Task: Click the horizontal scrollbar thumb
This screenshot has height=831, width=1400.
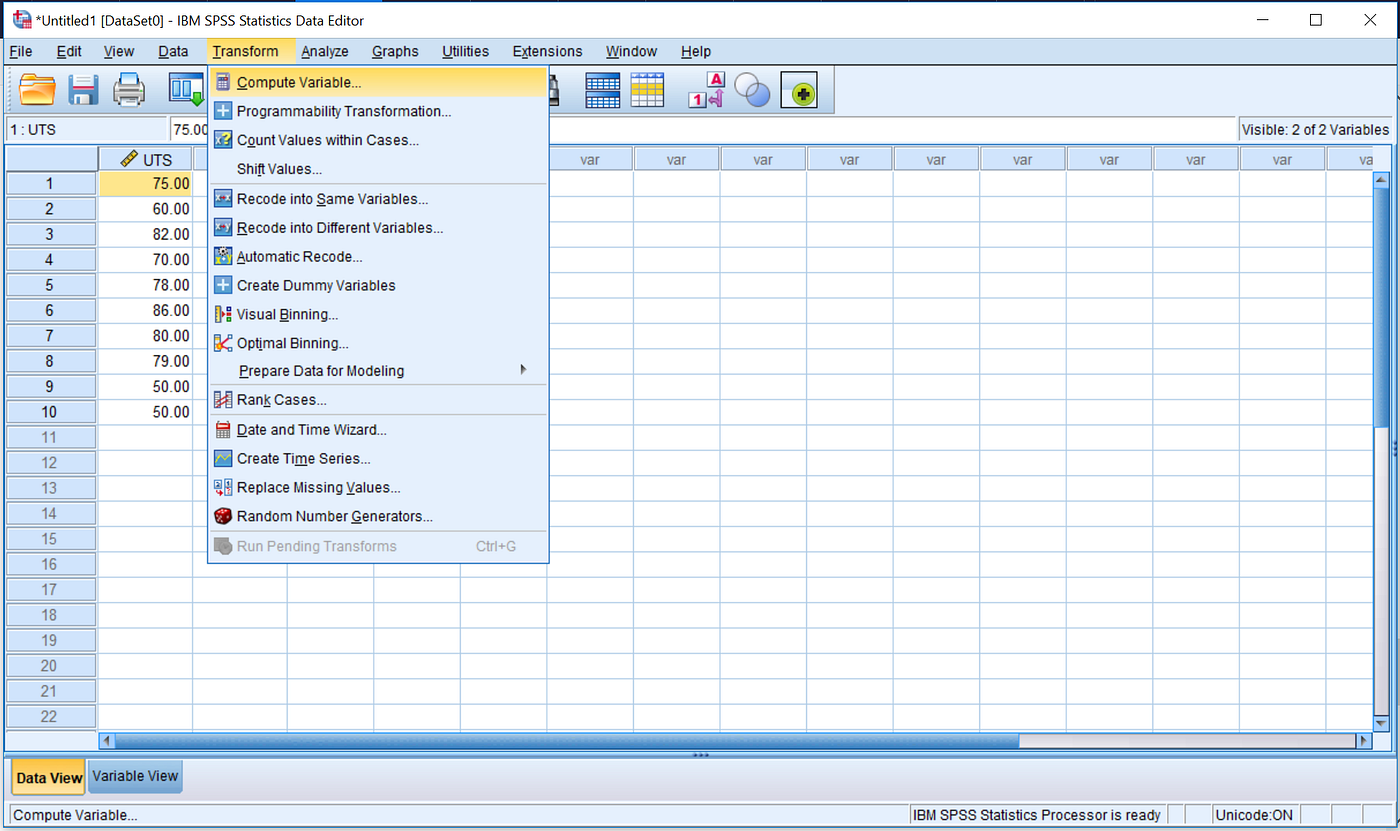Action: (567, 741)
